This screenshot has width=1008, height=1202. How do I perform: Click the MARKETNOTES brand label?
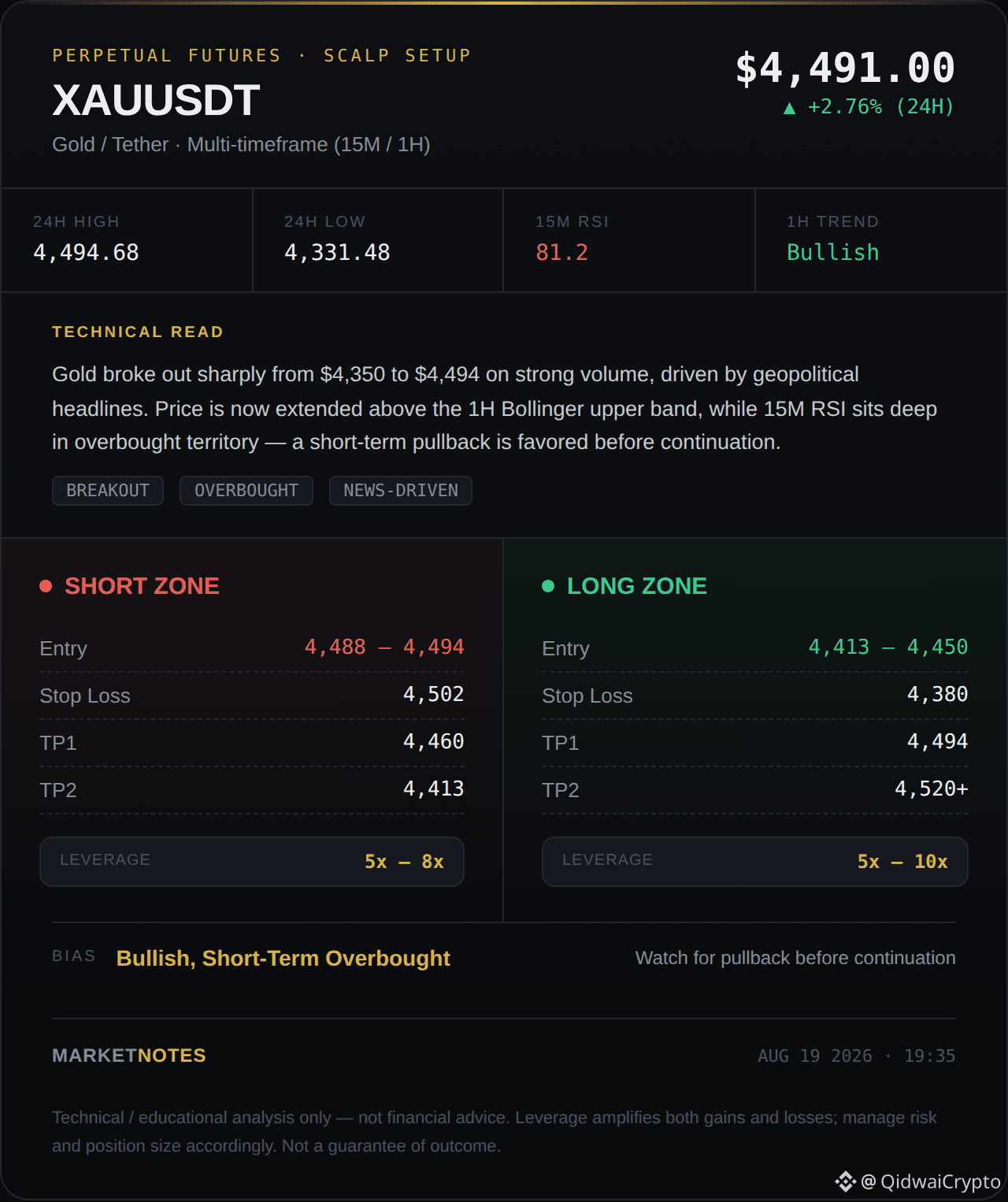(129, 1055)
